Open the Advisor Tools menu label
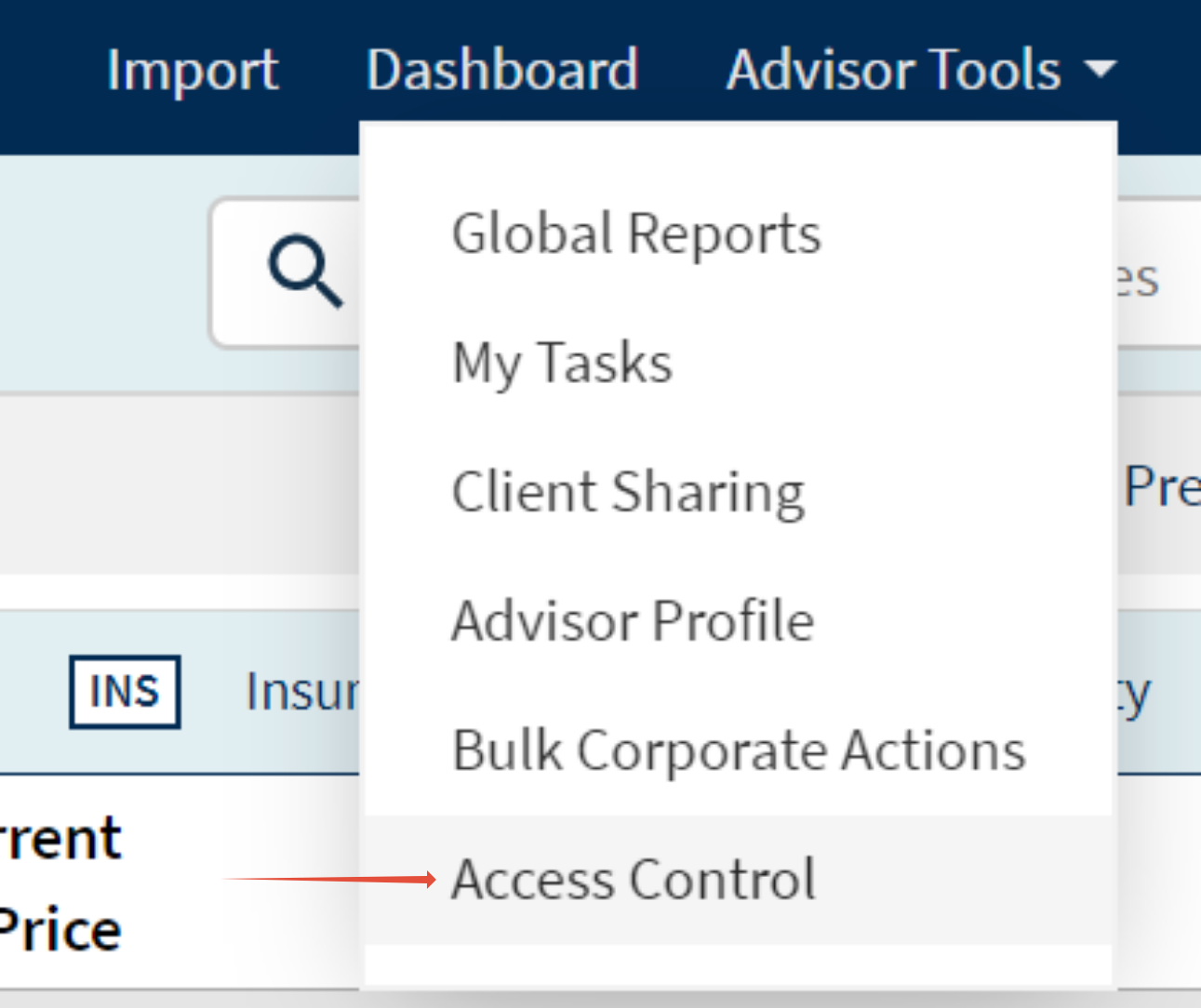 click(x=893, y=70)
